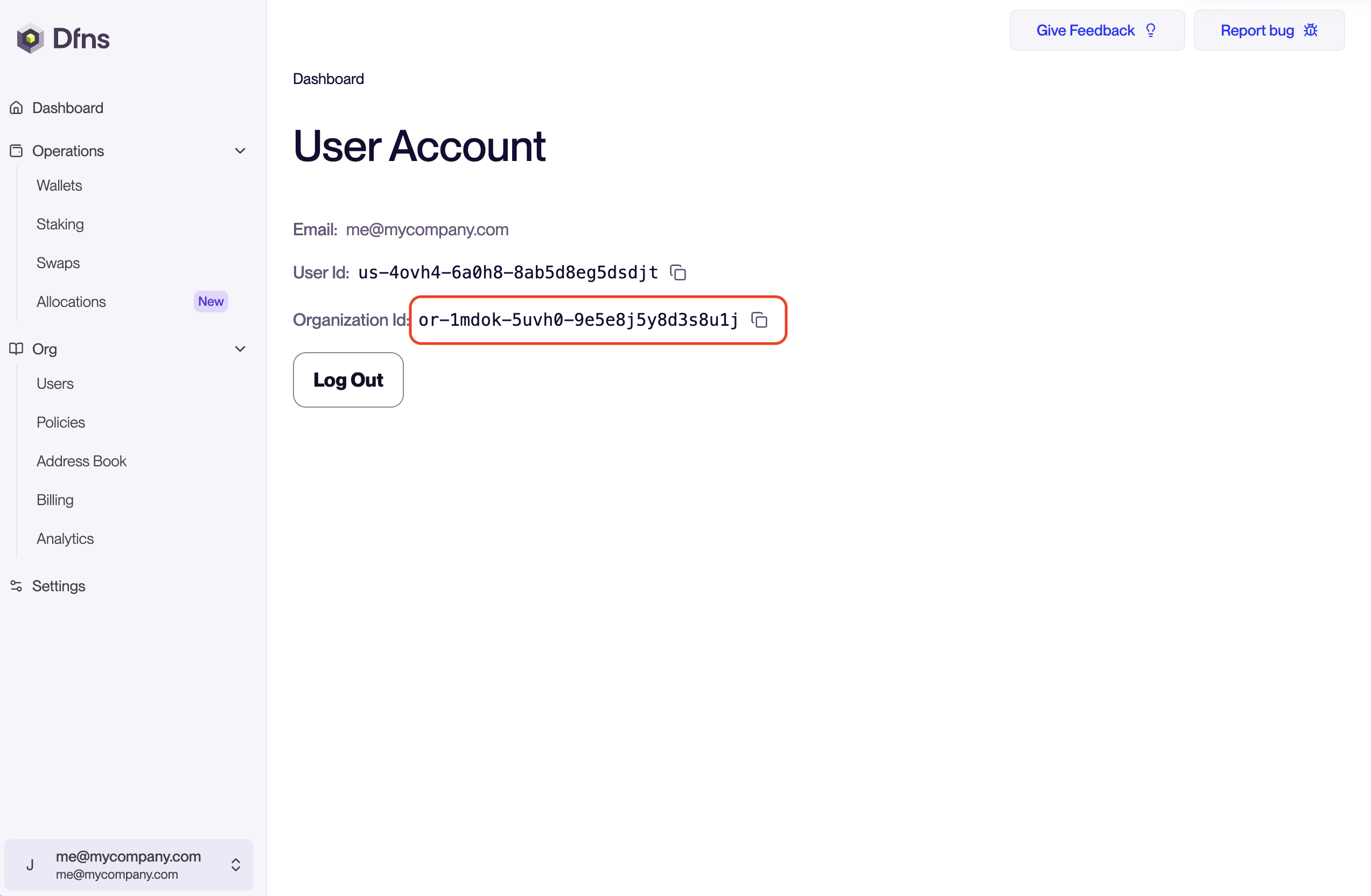The height and width of the screenshot is (896, 1371).
Task: Open the Wallets page
Action: tap(59, 185)
